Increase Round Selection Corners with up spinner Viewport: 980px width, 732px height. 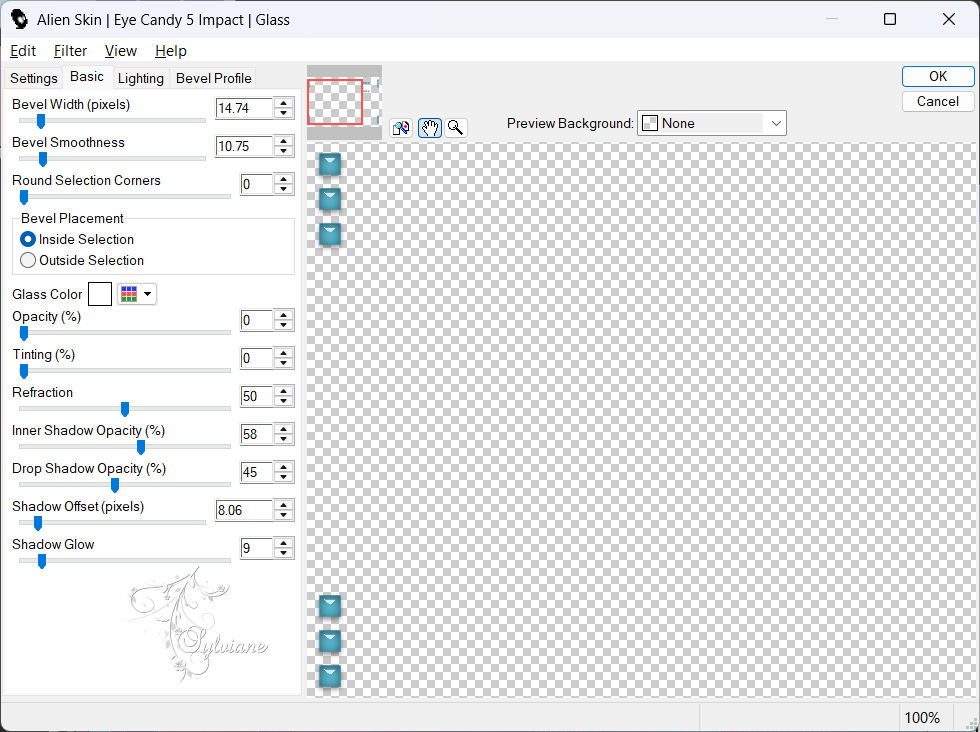284,179
